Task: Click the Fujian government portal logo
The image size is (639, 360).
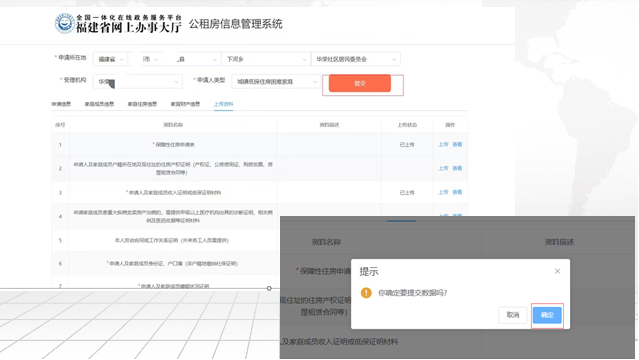Action: point(64,24)
